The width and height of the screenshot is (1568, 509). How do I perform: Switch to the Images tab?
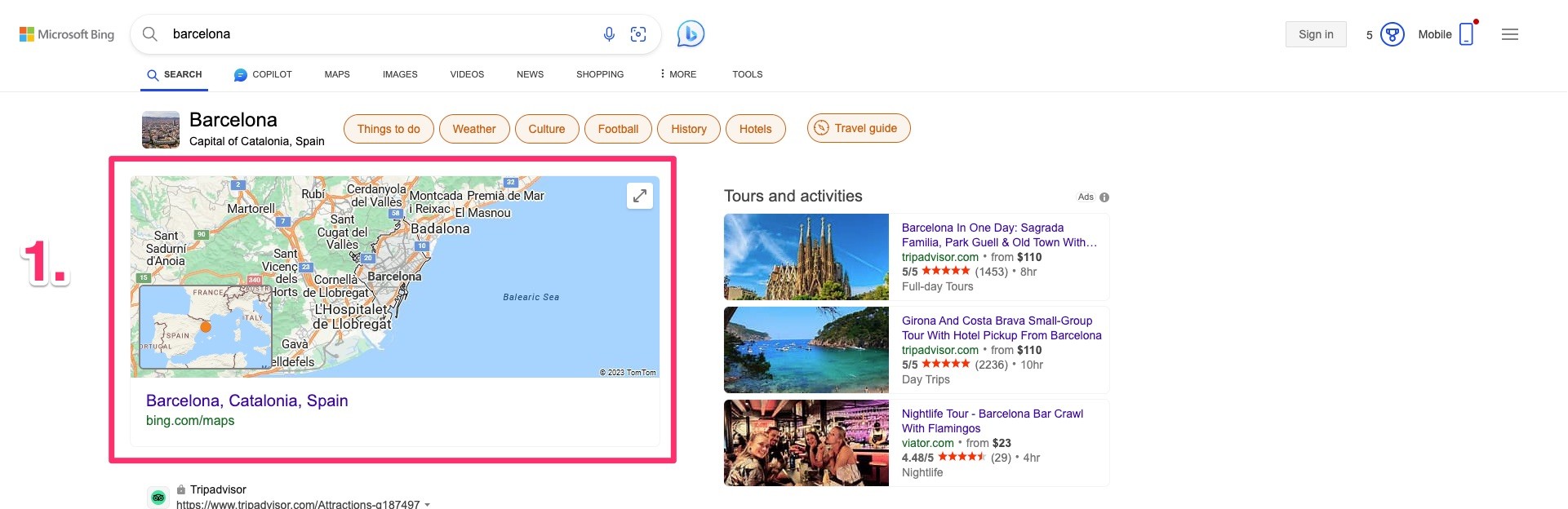point(400,74)
